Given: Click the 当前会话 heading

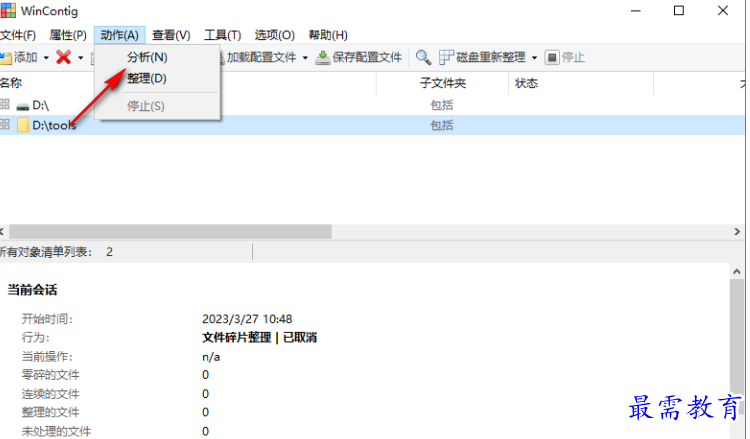Looking at the screenshot, I should pyautogui.click(x=32, y=290).
